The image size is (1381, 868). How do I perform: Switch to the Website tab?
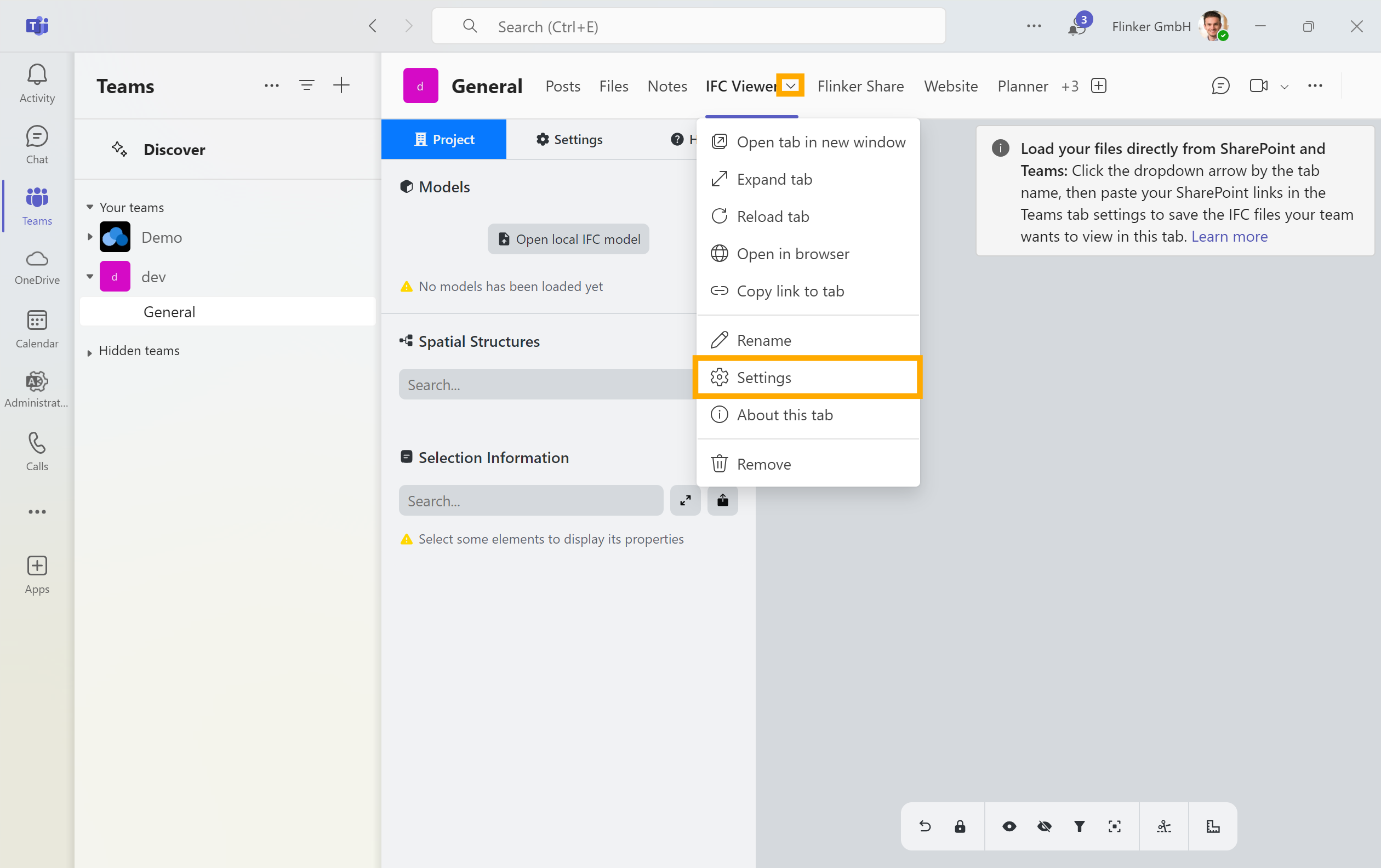951,86
